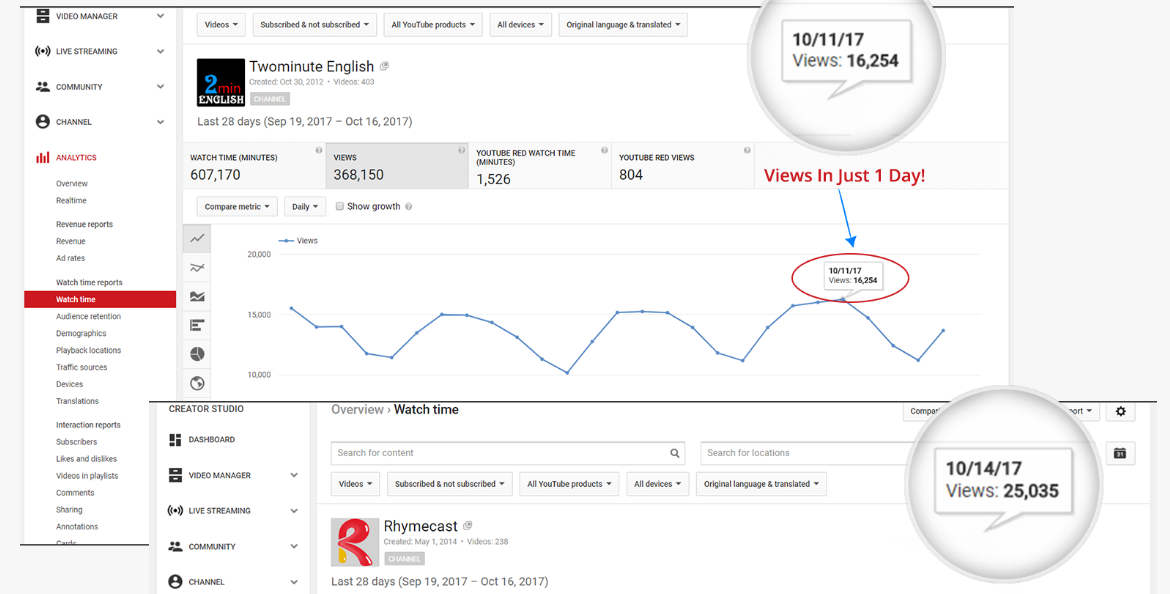Click the Rhymecast channel logo thumbnail
1170x594 pixels.
pyautogui.click(x=355, y=543)
